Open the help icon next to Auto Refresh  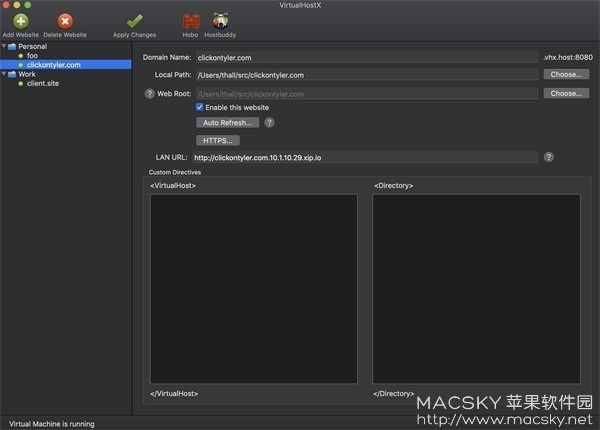pos(269,122)
